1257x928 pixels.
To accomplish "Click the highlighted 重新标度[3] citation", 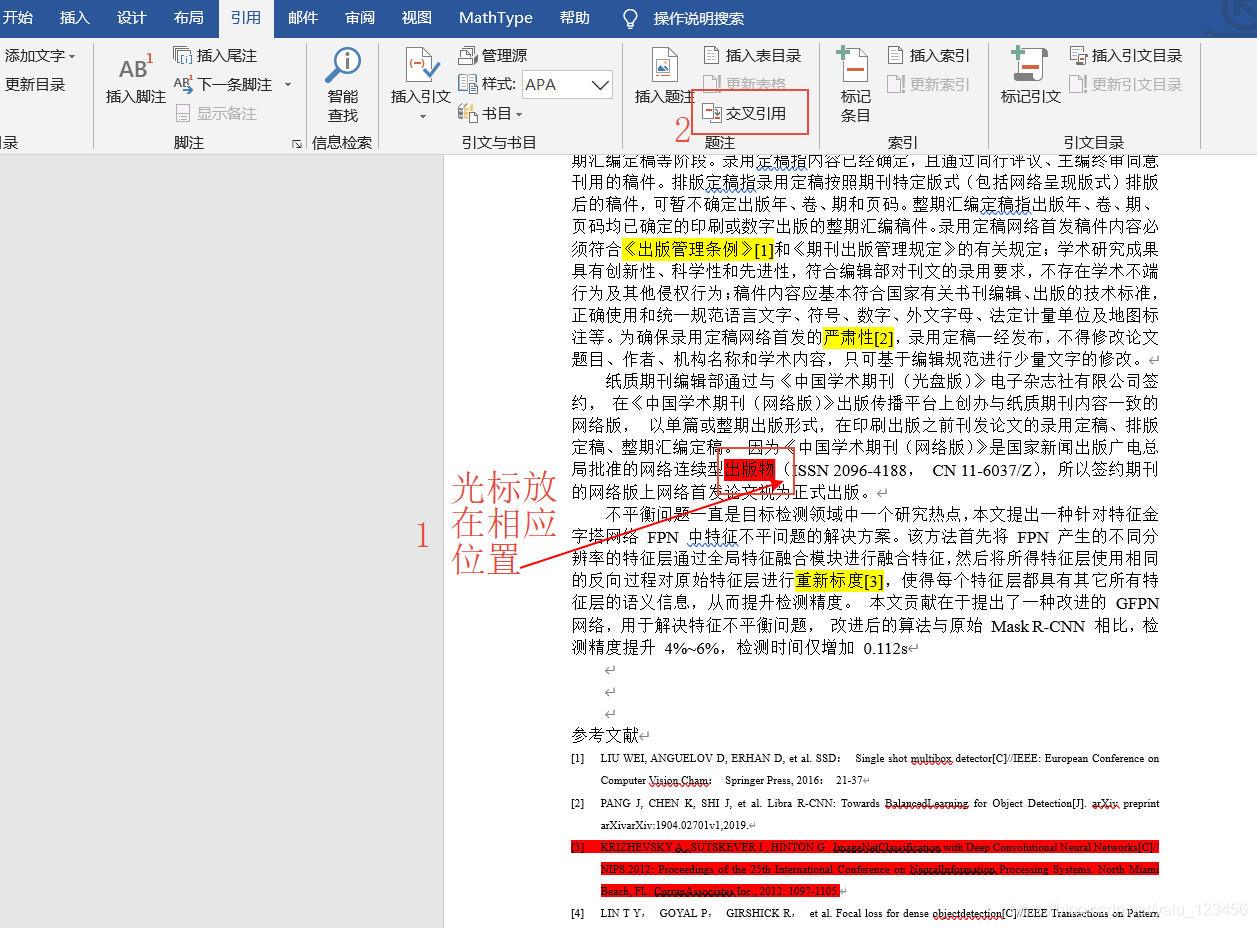I will click(840, 580).
